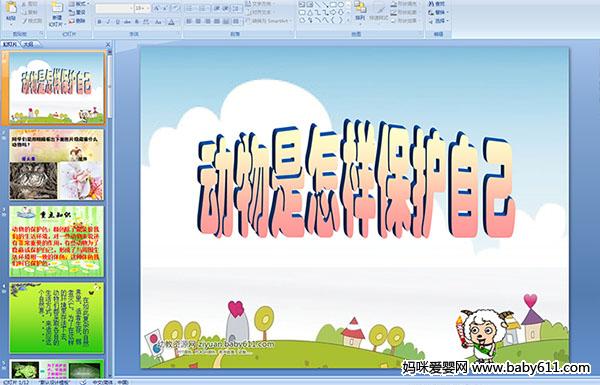Image resolution: width=600 pixels, height=385 pixels.
Task: Select the oval shape in the shapes gallery
Action: click(x=341, y=4)
